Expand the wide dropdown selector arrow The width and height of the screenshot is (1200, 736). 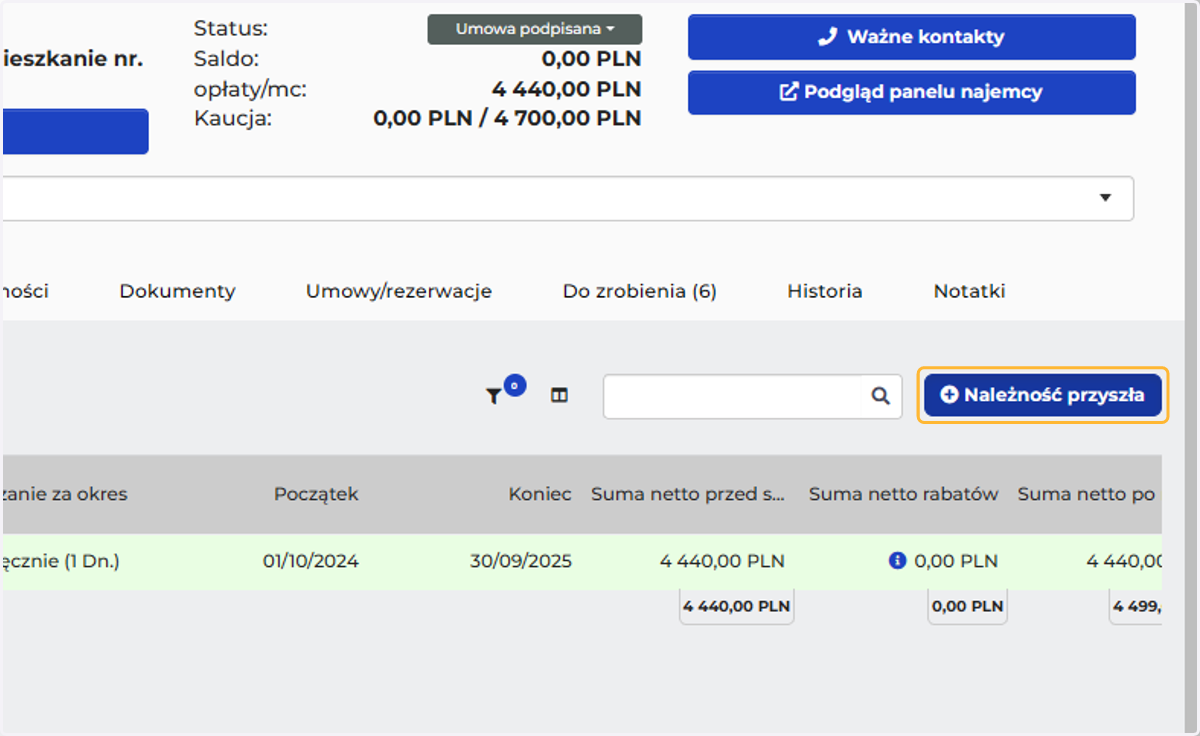point(1105,198)
